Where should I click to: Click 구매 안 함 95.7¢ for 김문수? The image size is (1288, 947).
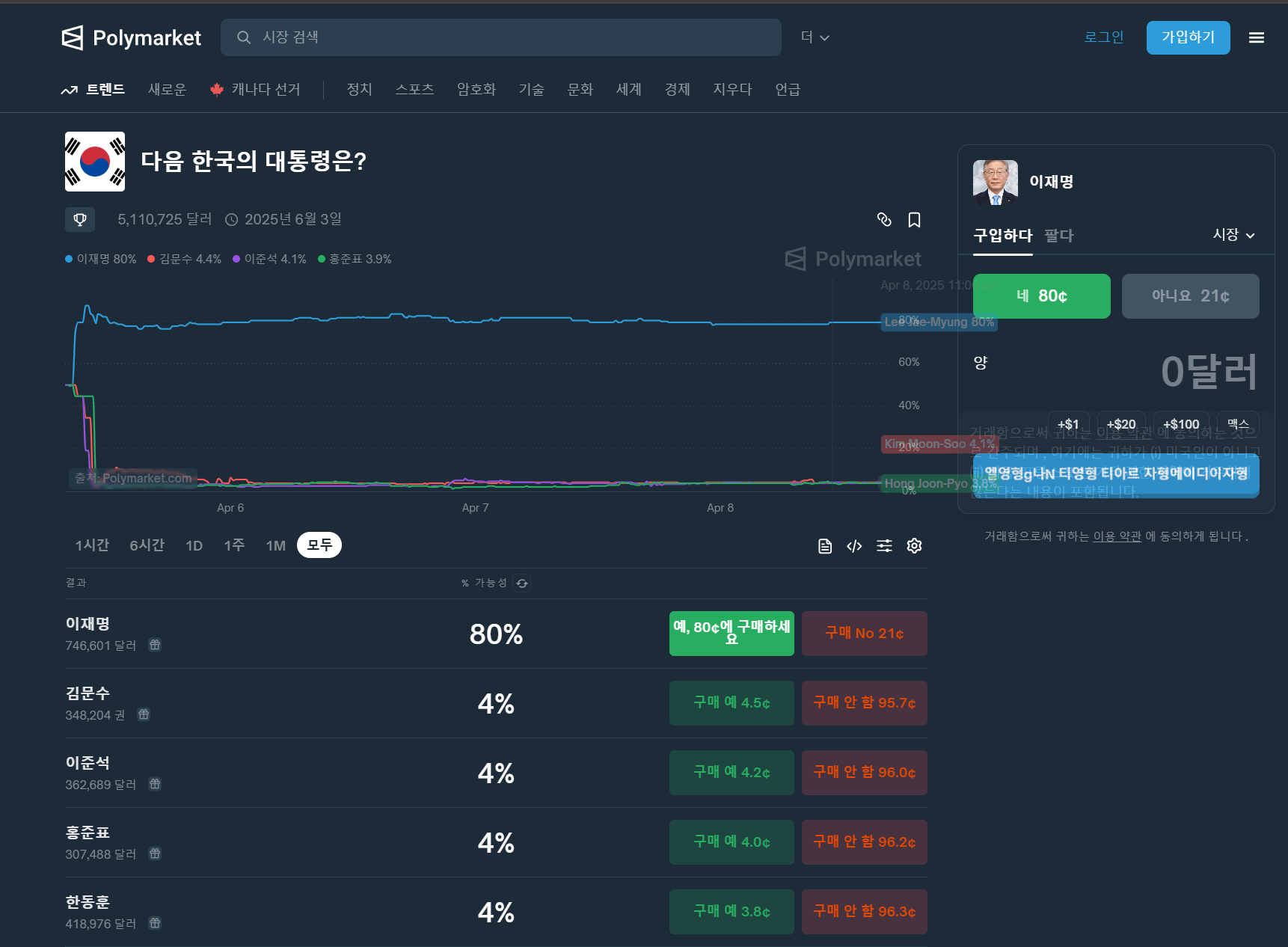coord(865,703)
